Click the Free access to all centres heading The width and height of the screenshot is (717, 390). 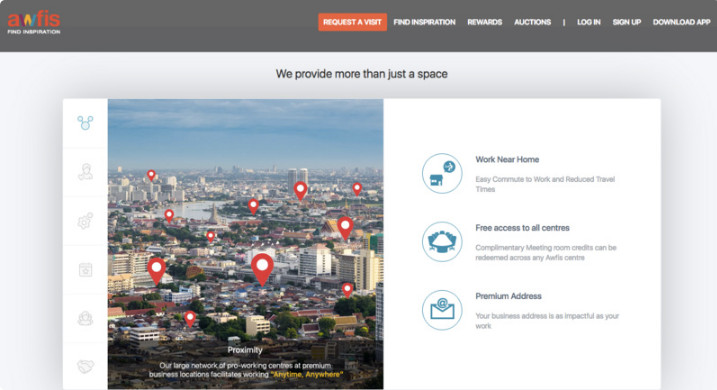[x=522, y=228]
